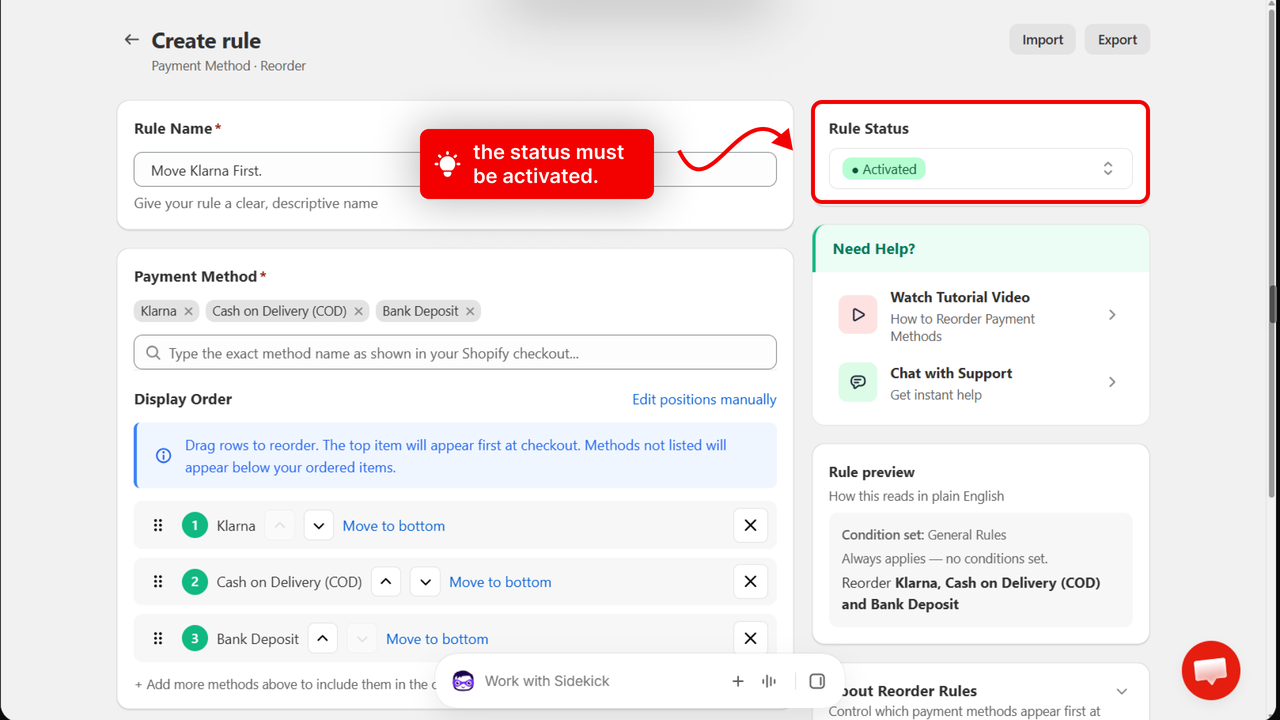Viewport: 1280px width, 720px height.
Task: Click the tutorial video play icon
Action: pyautogui.click(x=858, y=315)
